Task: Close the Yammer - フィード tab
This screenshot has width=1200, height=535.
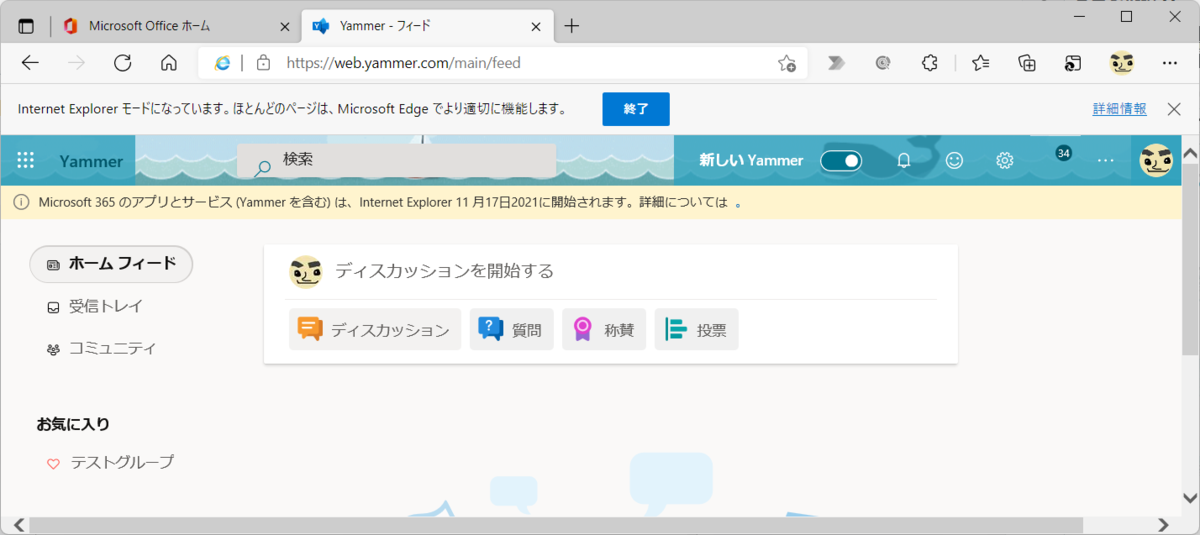Action: pyautogui.click(x=536, y=26)
